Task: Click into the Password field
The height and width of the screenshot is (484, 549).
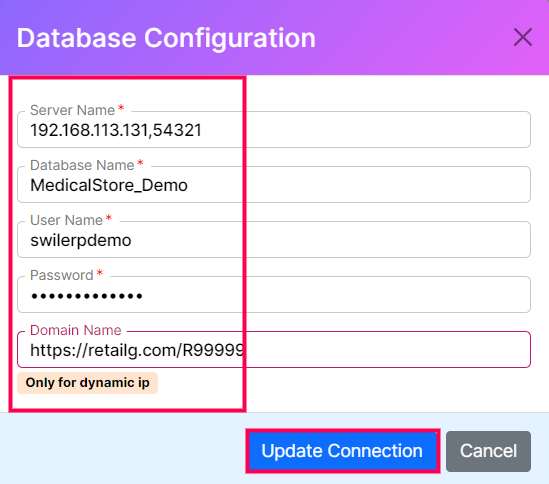Action: (274, 295)
